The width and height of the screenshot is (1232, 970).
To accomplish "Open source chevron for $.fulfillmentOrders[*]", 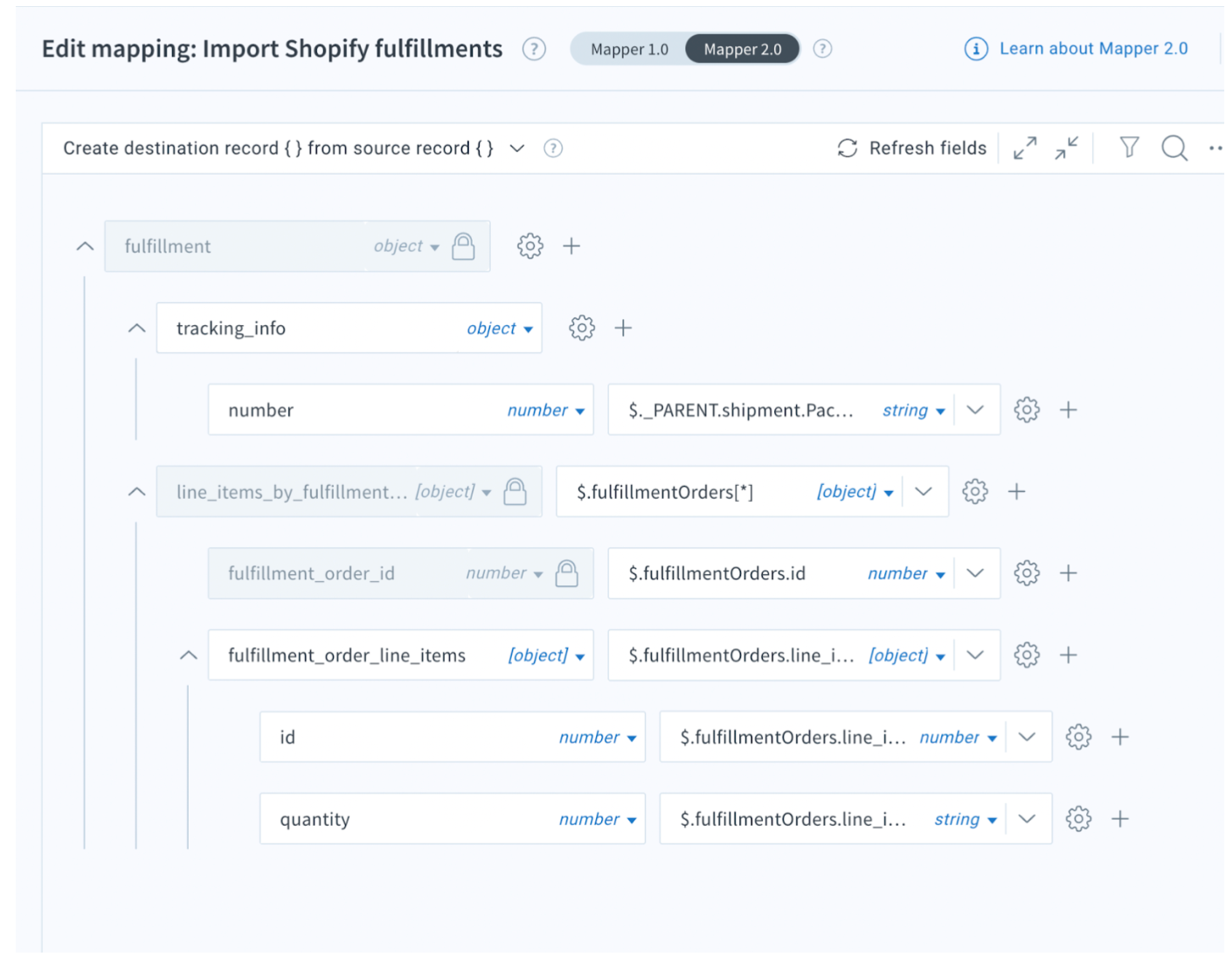I will (x=924, y=492).
